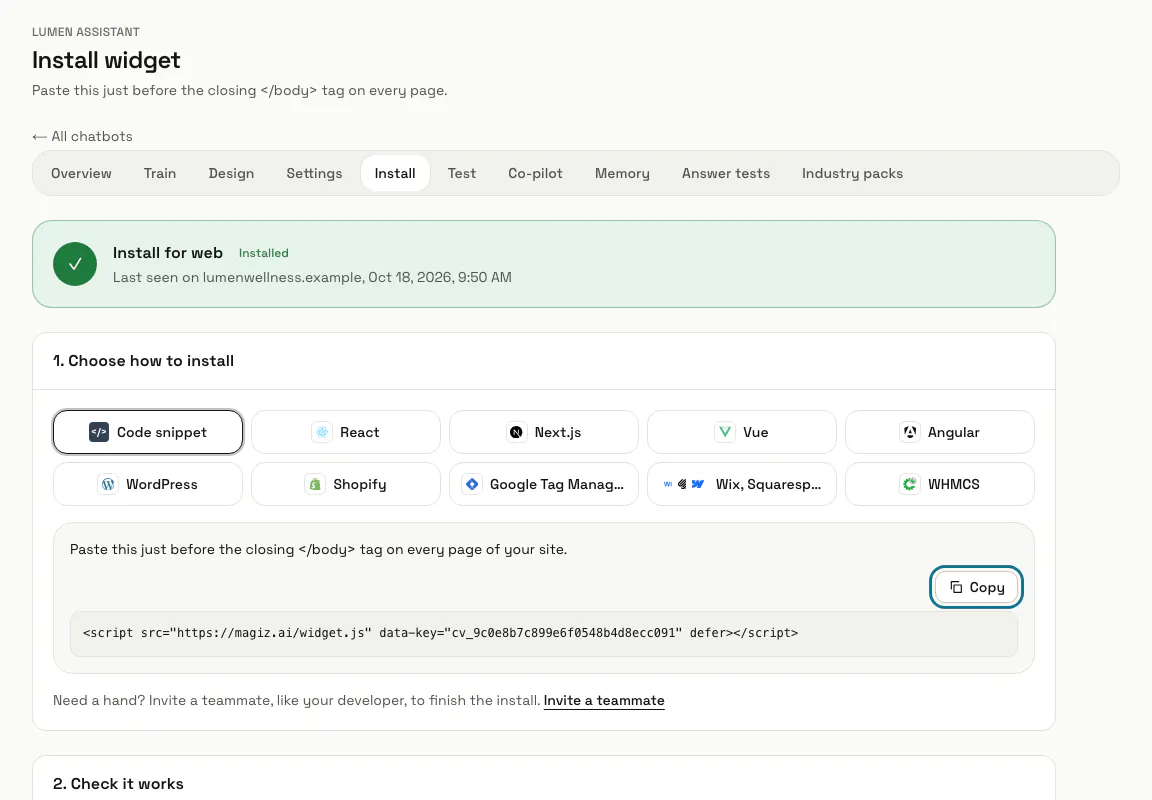Image resolution: width=1152 pixels, height=800 pixels.
Task: Click the "Install widget" page title
Action: 106,60
